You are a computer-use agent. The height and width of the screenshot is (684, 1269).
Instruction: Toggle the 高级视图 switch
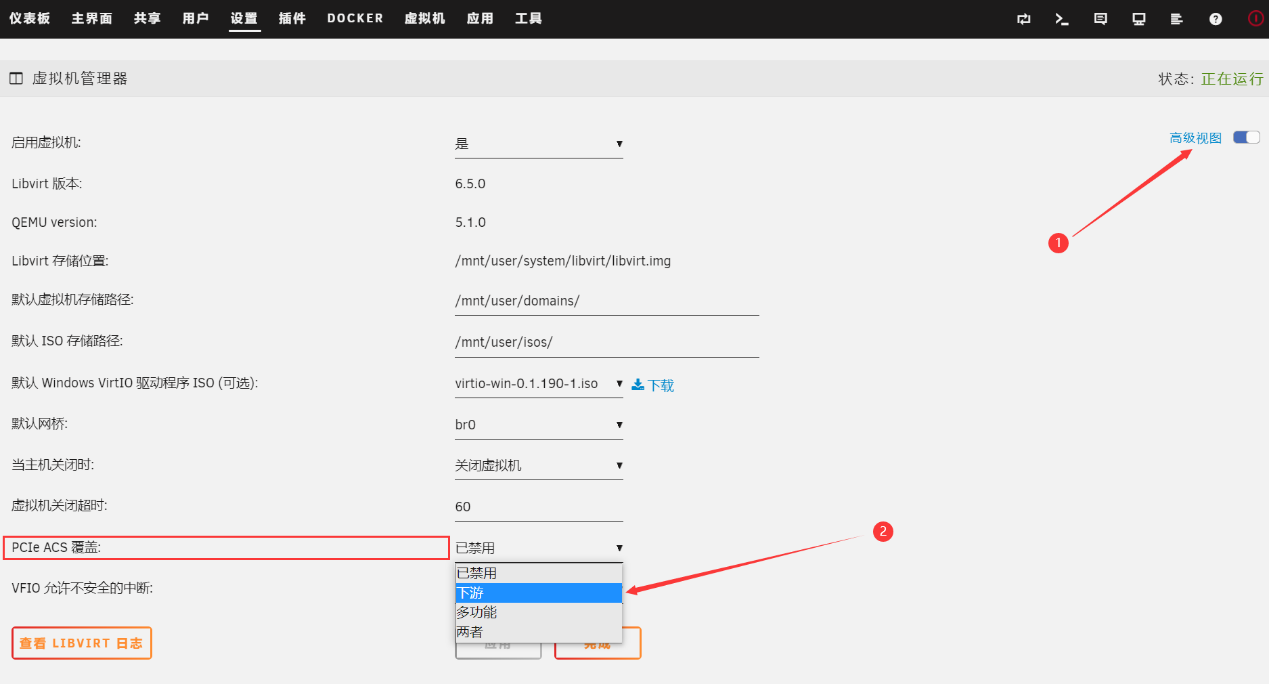1246,138
